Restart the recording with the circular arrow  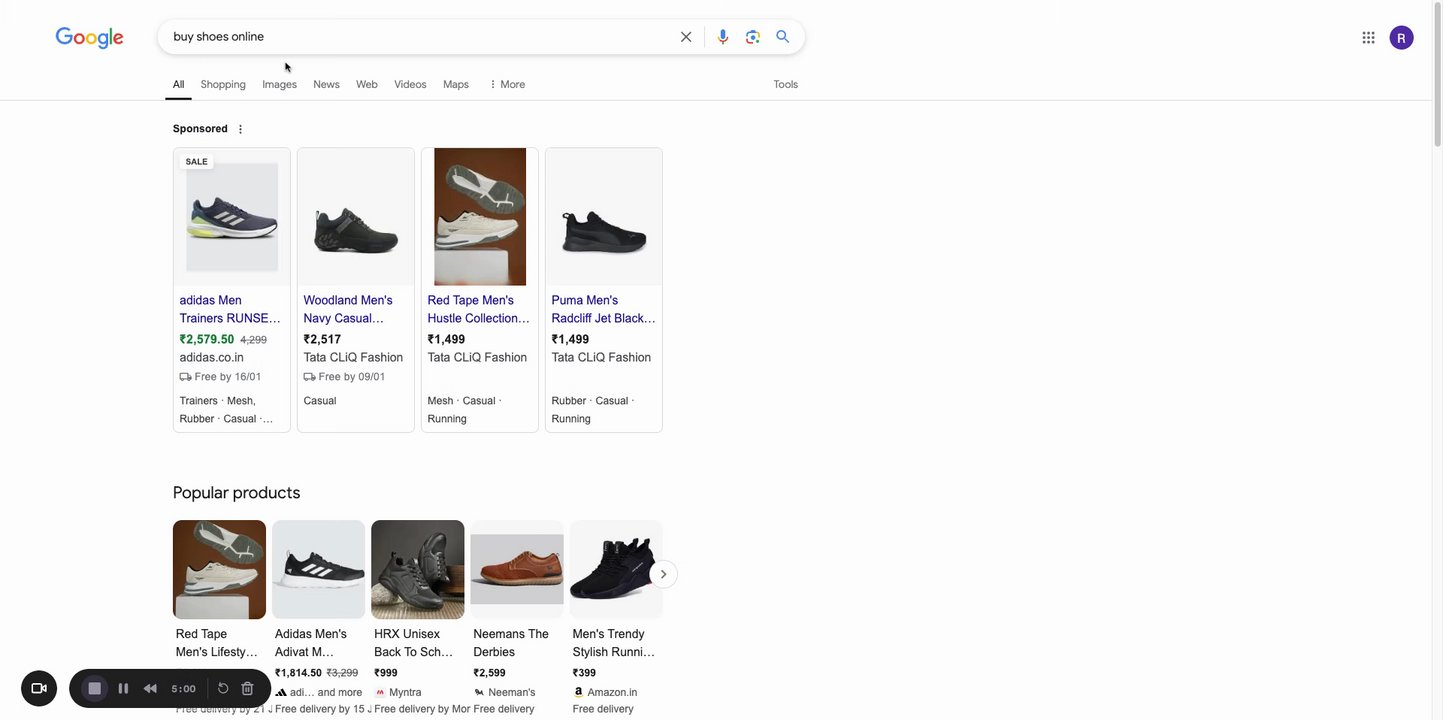point(223,688)
